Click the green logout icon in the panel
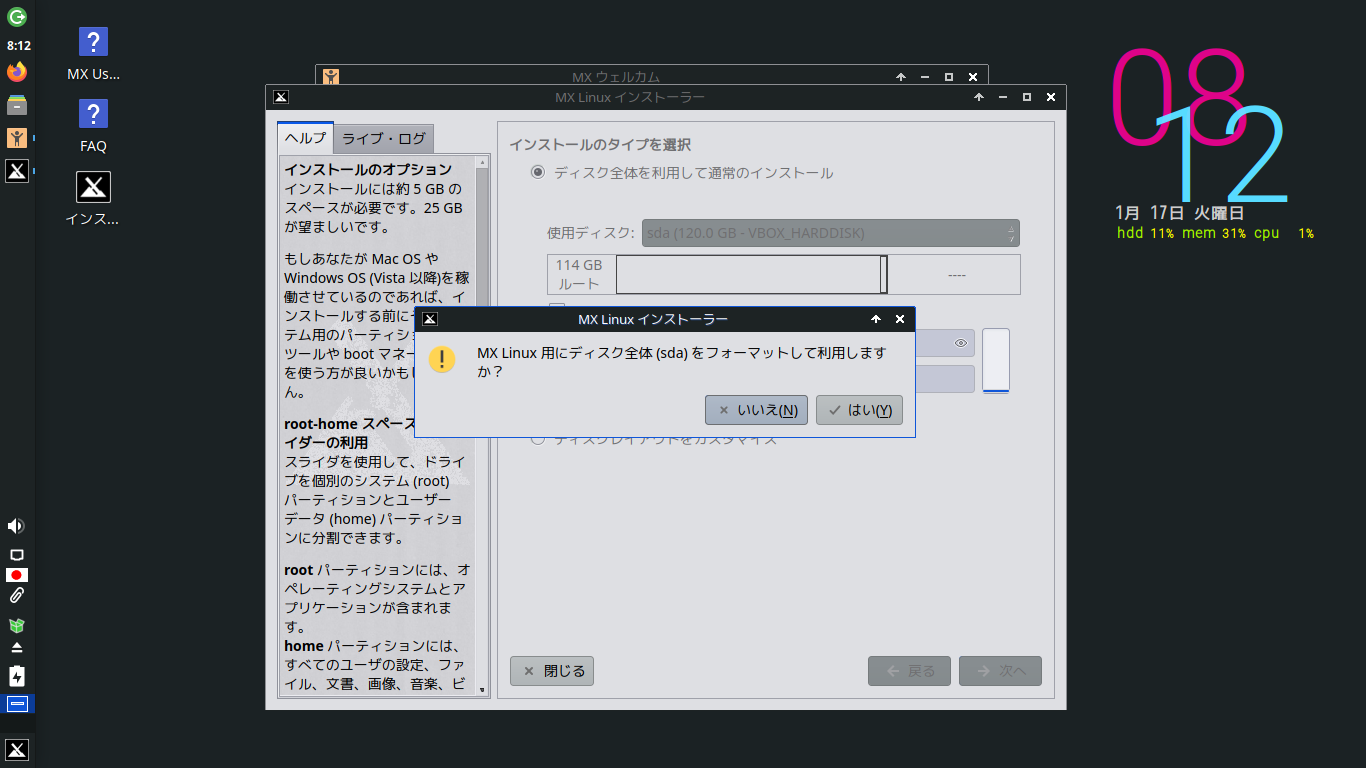Viewport: 1366px width, 768px height. coord(17,16)
